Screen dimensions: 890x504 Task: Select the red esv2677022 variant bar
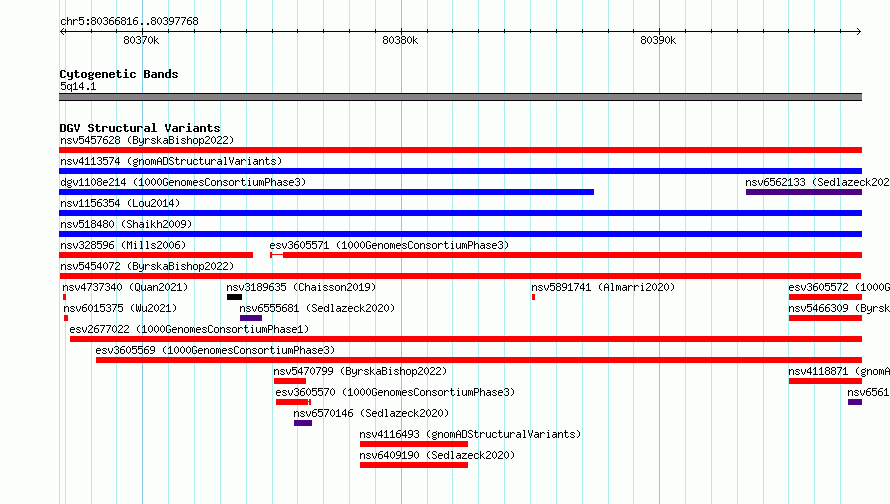(466, 339)
